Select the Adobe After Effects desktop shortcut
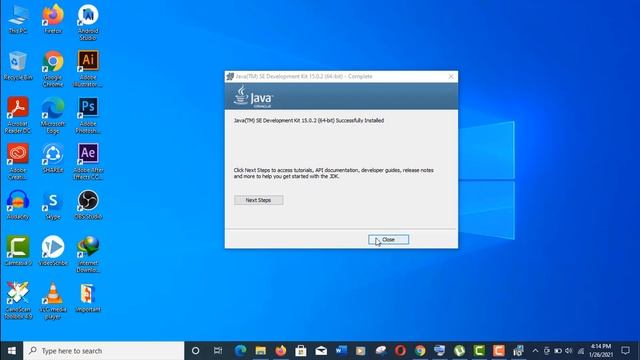640x360 pixels. click(x=88, y=162)
